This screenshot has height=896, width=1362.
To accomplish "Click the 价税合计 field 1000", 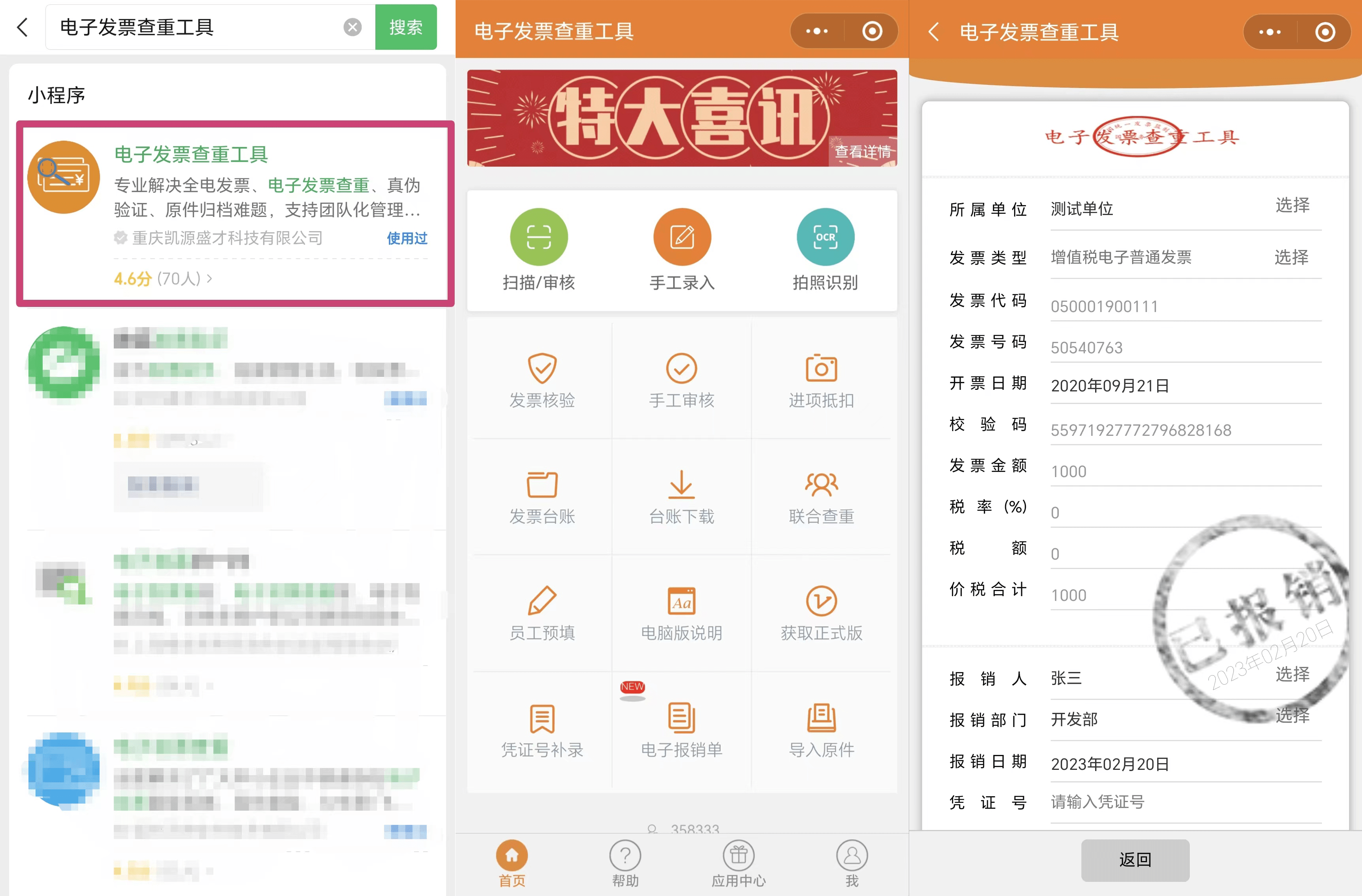I will (x=1186, y=595).
